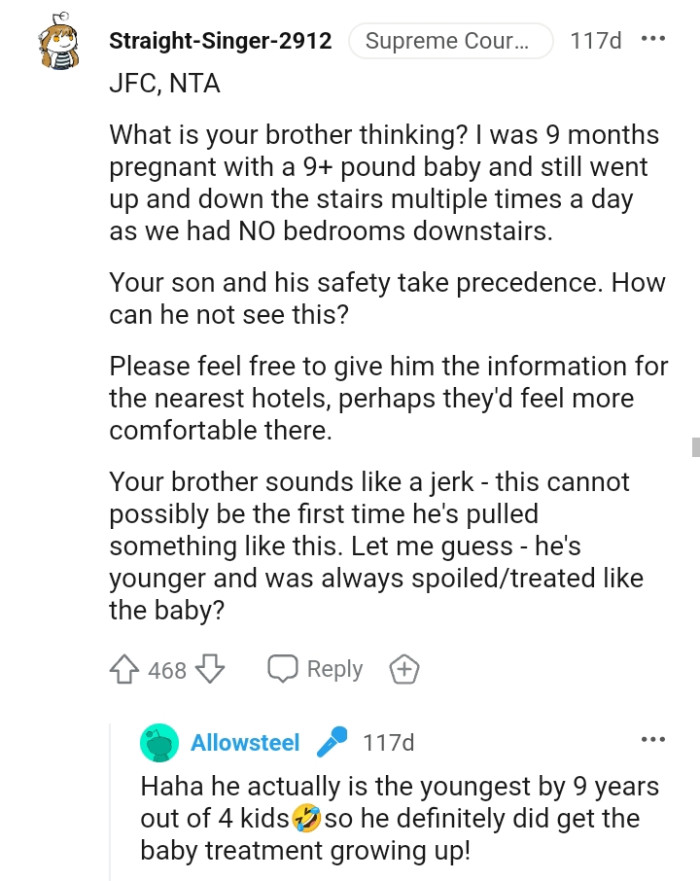Click Straight-Singer-2912's snoo avatar
This screenshot has height=881, width=700.
tap(60, 41)
